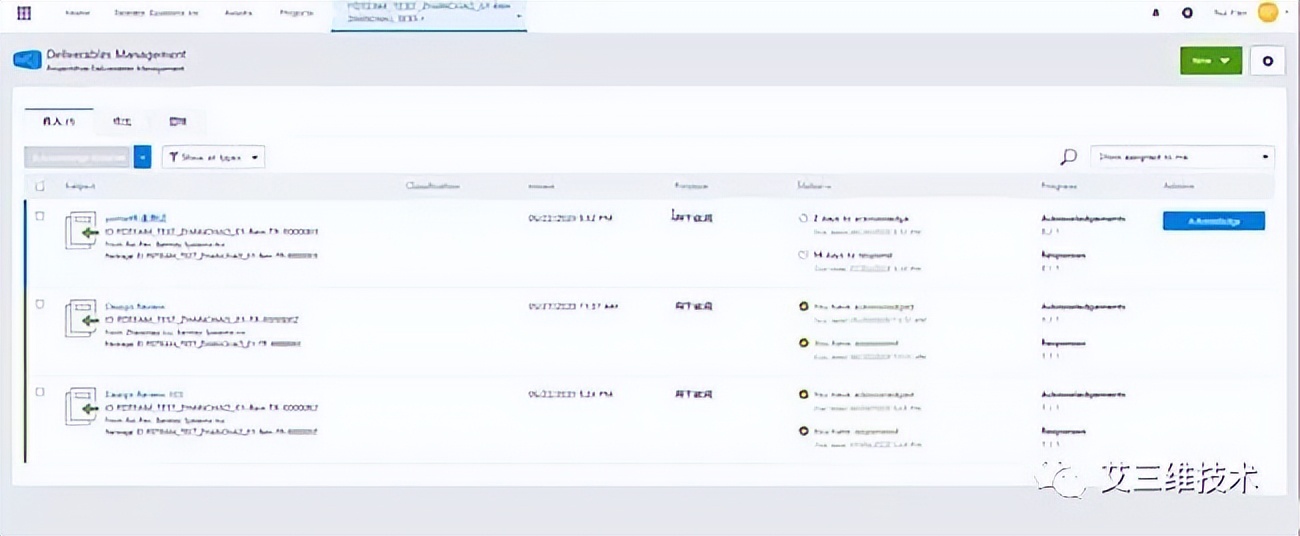
Task: Click the Actions column header
Action: point(1177,186)
